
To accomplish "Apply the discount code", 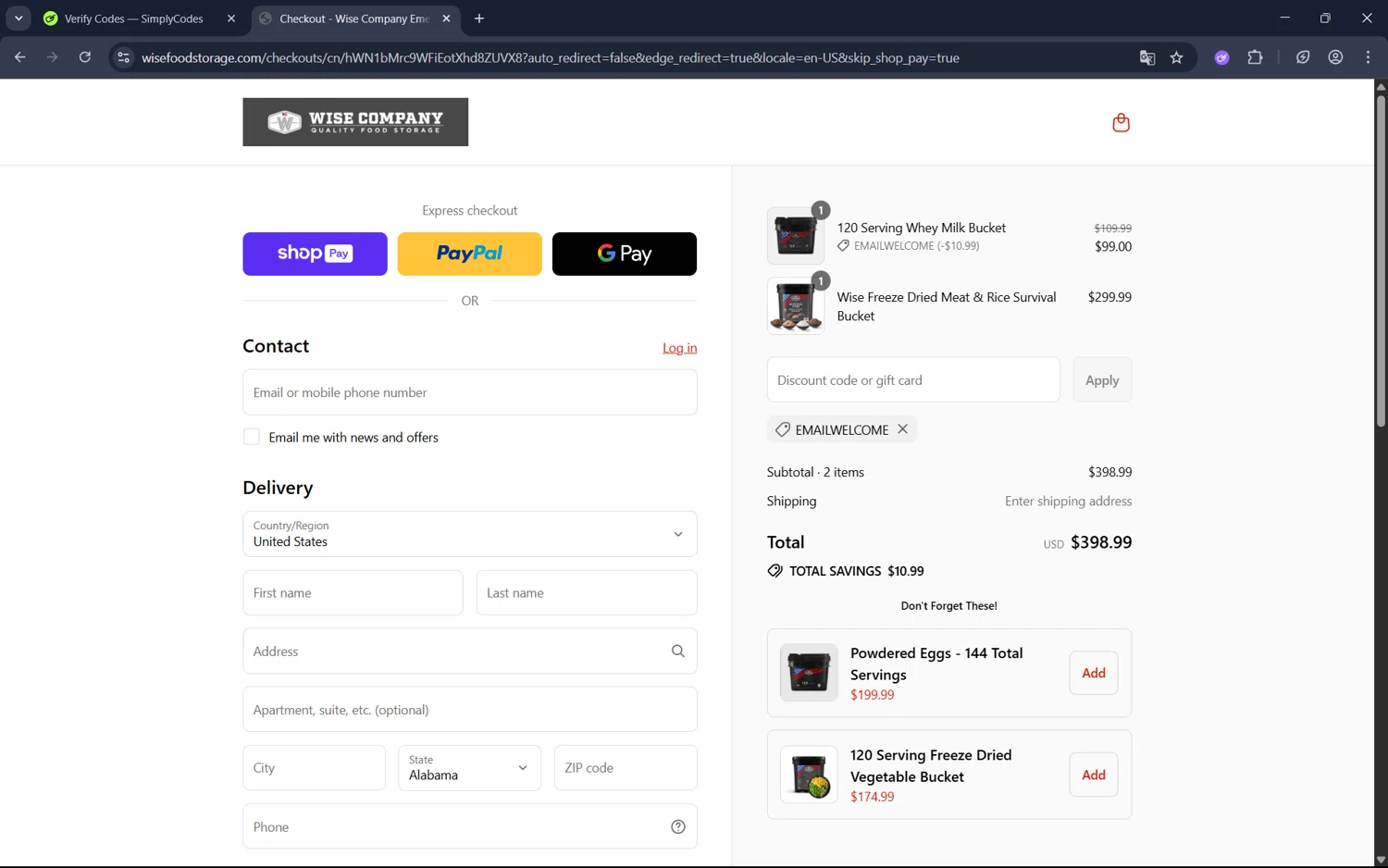I will coord(1102,380).
